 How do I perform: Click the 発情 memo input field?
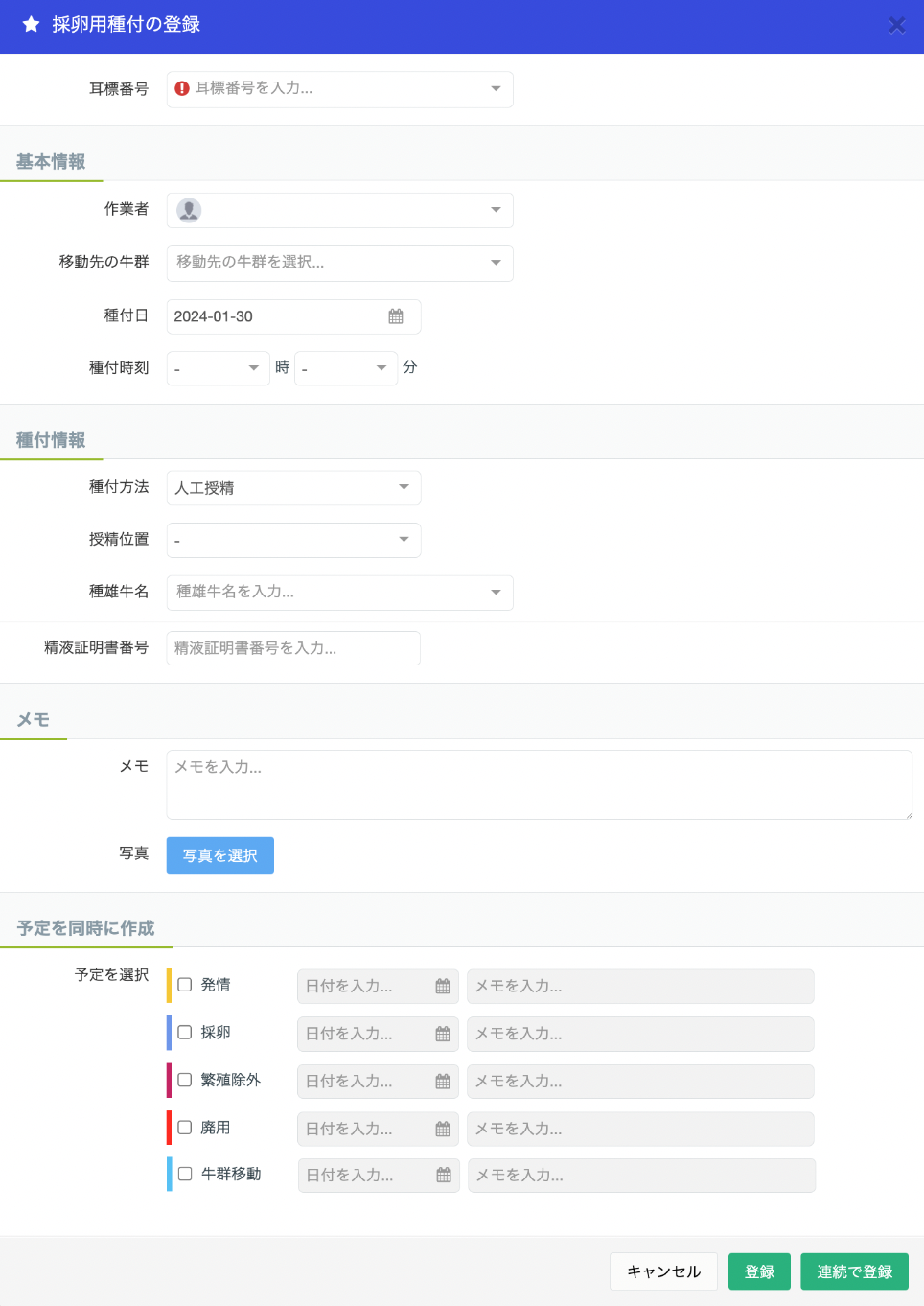(640, 986)
